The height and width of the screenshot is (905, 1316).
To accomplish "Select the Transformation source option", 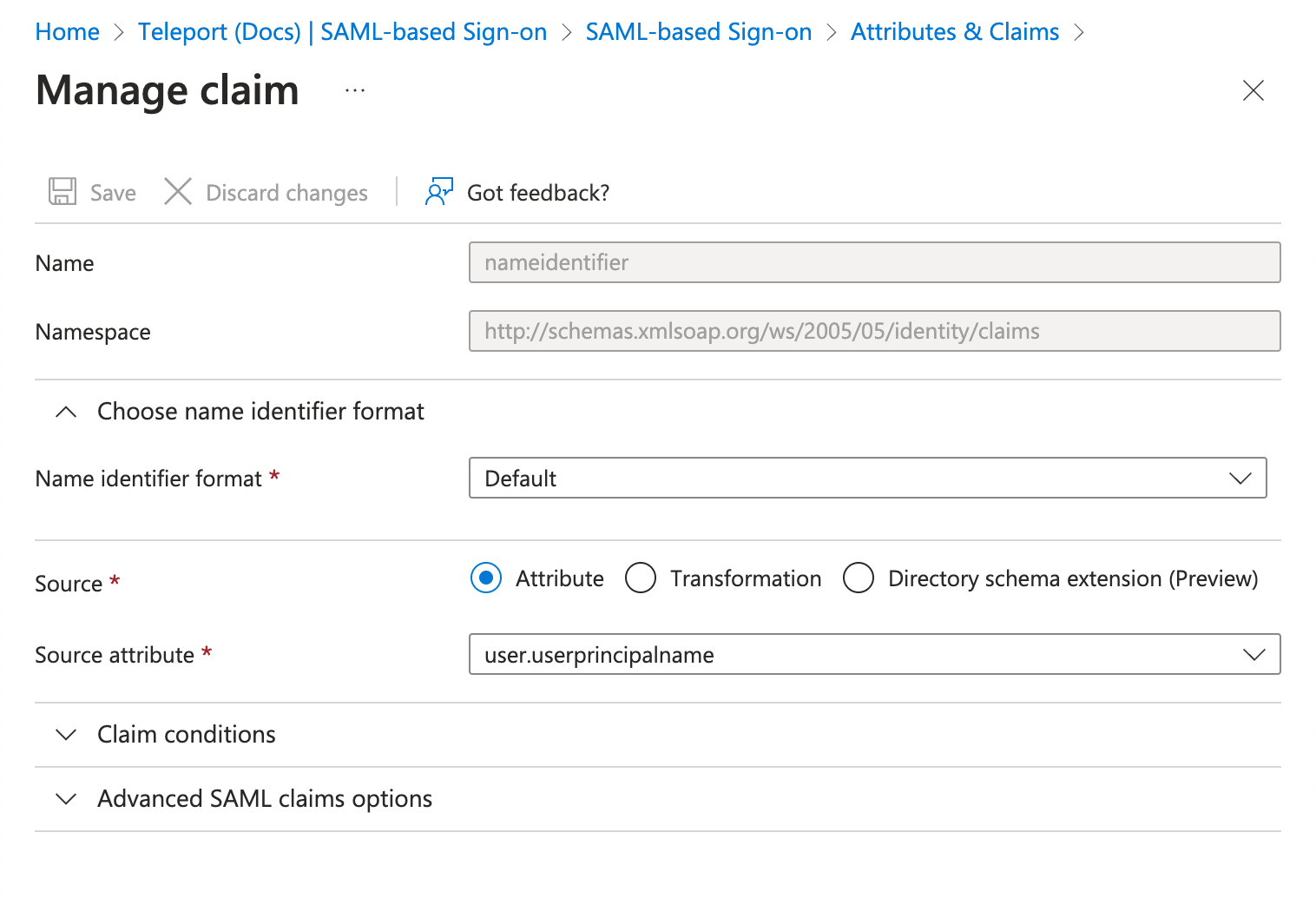I will (x=641, y=578).
